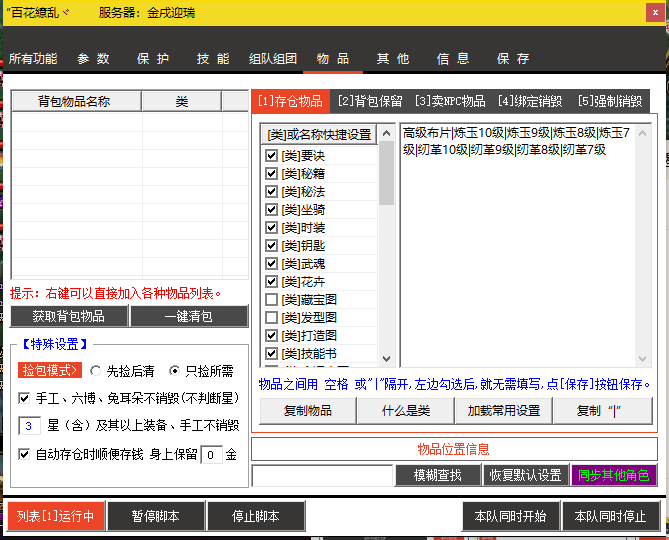The height and width of the screenshot is (540, 669).
Task: Switch to the 技能 tab
Action: pyautogui.click(x=213, y=58)
